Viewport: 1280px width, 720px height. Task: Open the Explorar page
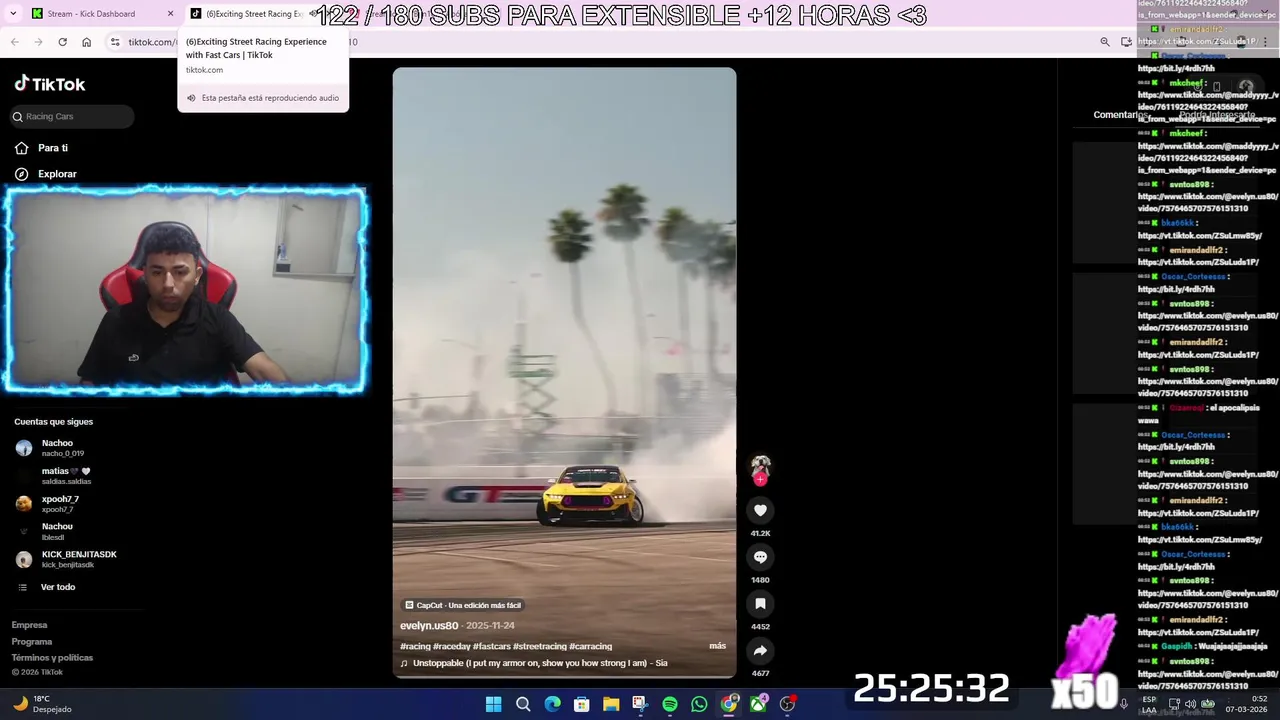click(x=57, y=174)
